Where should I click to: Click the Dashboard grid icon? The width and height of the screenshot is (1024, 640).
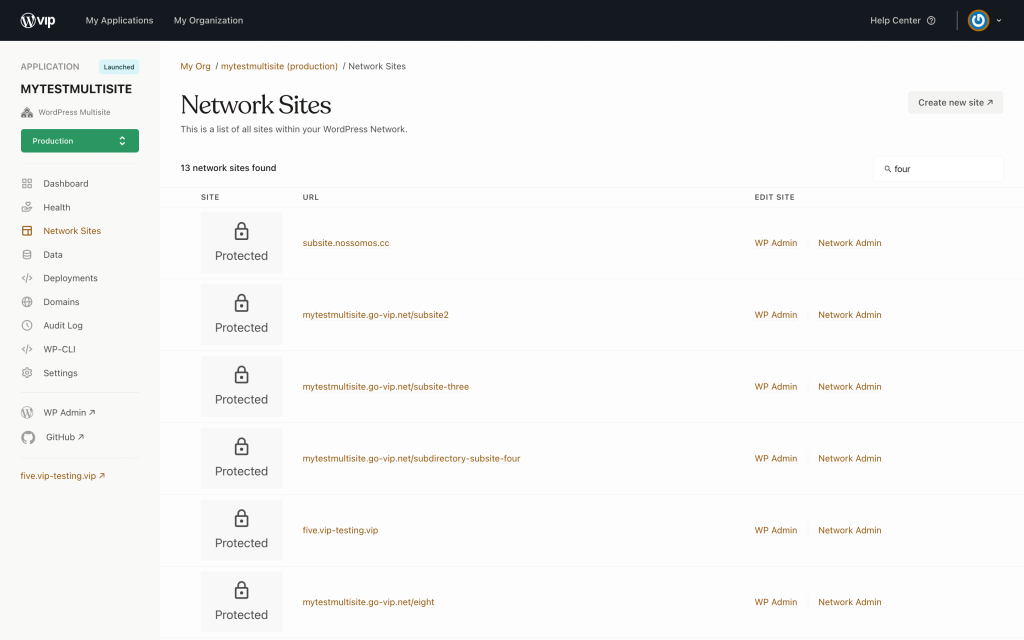pyautogui.click(x=27, y=184)
